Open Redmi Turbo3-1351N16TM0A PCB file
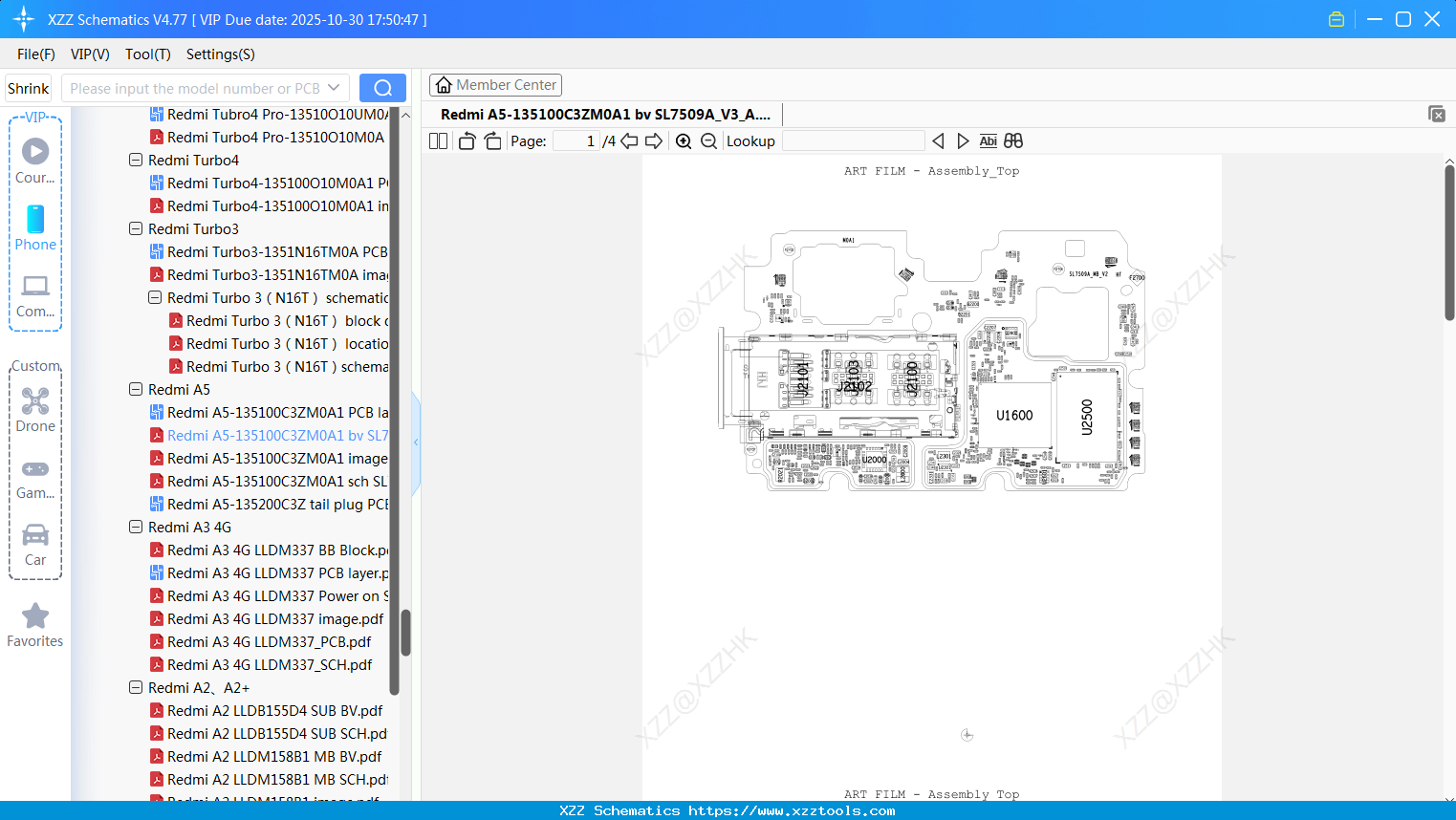This screenshot has width=1456, height=820. [x=270, y=252]
